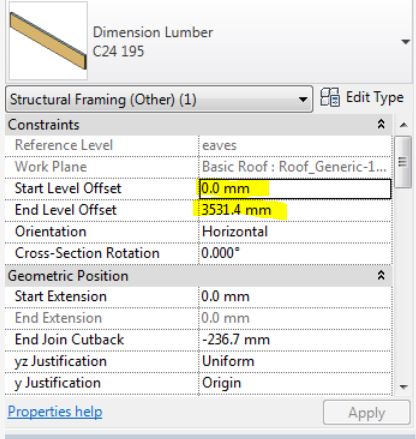Viewport: 416px width, 439px height.
Task: Click the End Level Offset label
Action: click(x=66, y=210)
